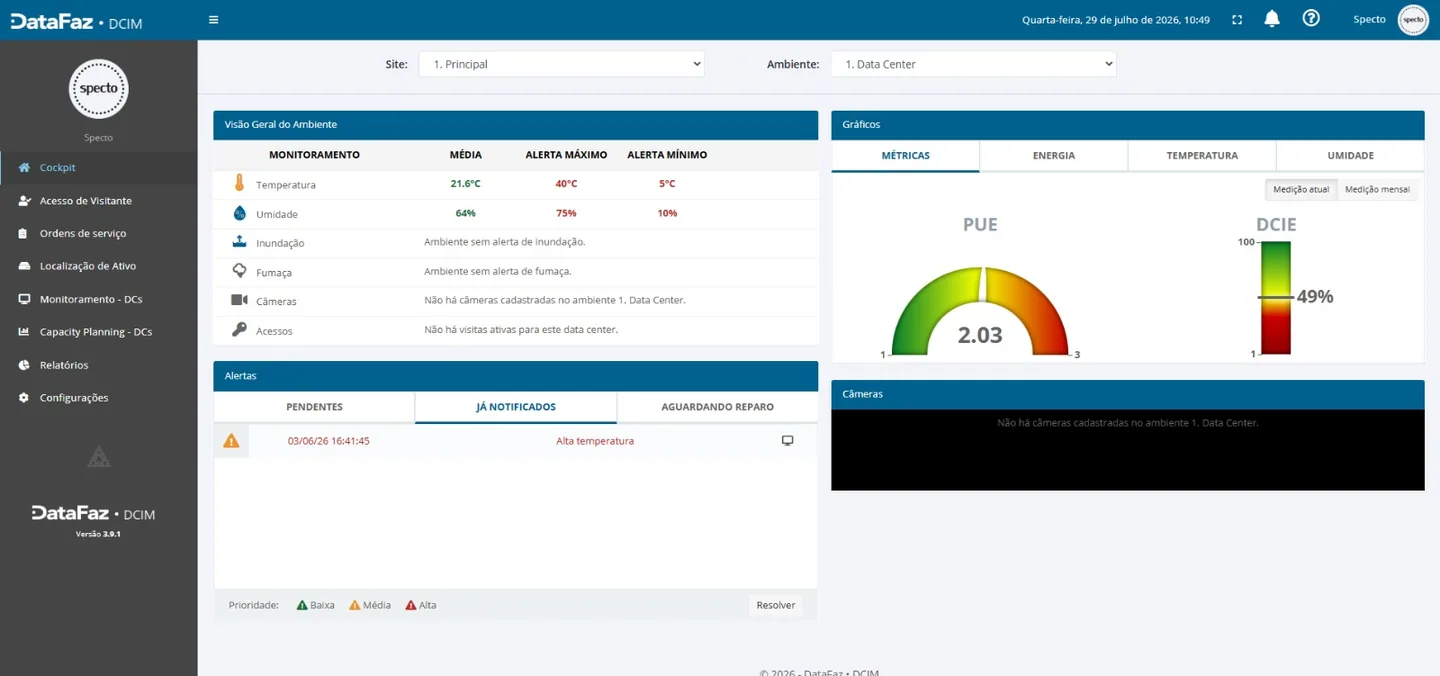Image resolution: width=1440 pixels, height=676 pixels.
Task: Click the 5°C minimum alert value
Action: (x=667, y=184)
